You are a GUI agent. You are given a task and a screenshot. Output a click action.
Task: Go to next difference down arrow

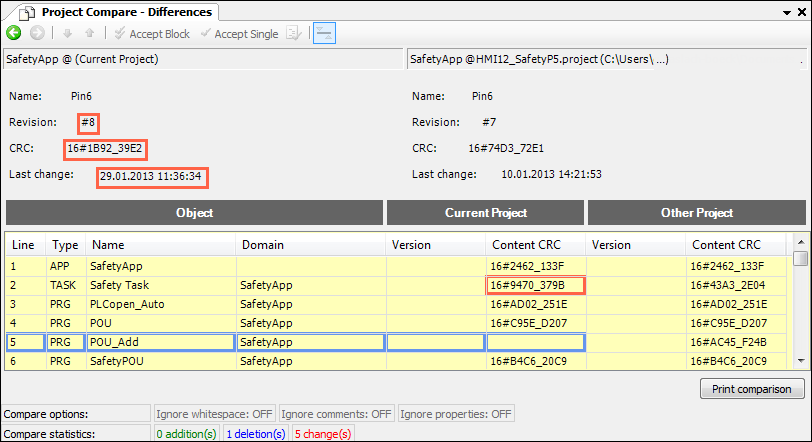click(68, 33)
